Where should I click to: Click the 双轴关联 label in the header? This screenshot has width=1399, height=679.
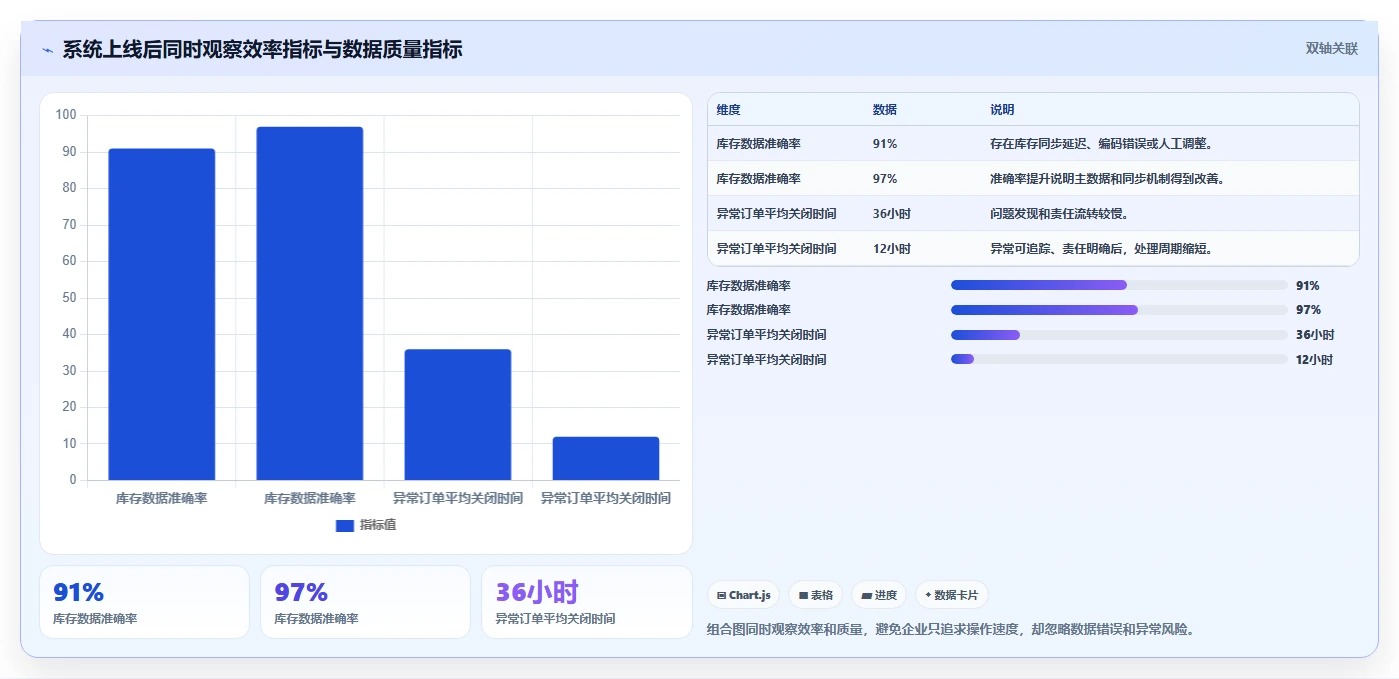1331,49
